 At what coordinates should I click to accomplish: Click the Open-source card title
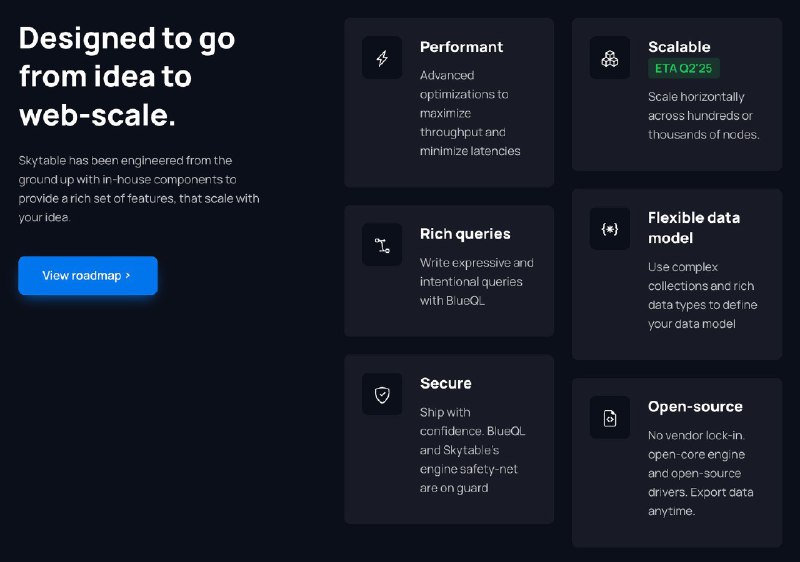point(695,407)
